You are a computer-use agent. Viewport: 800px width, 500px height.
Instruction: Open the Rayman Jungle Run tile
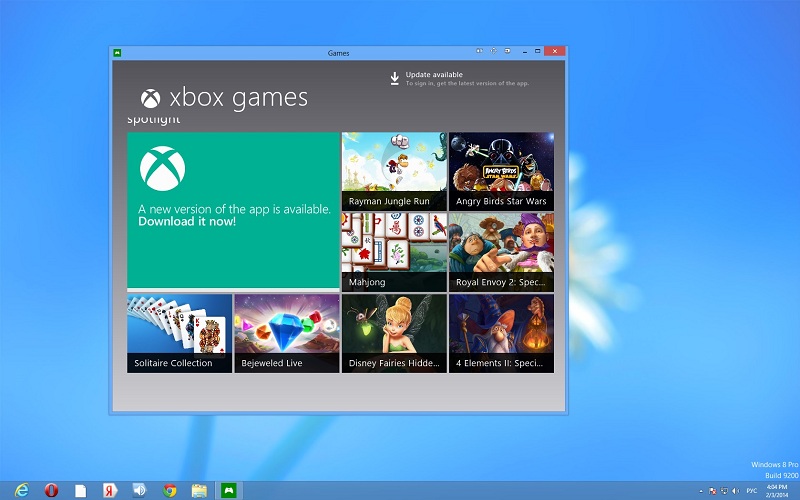click(394, 171)
